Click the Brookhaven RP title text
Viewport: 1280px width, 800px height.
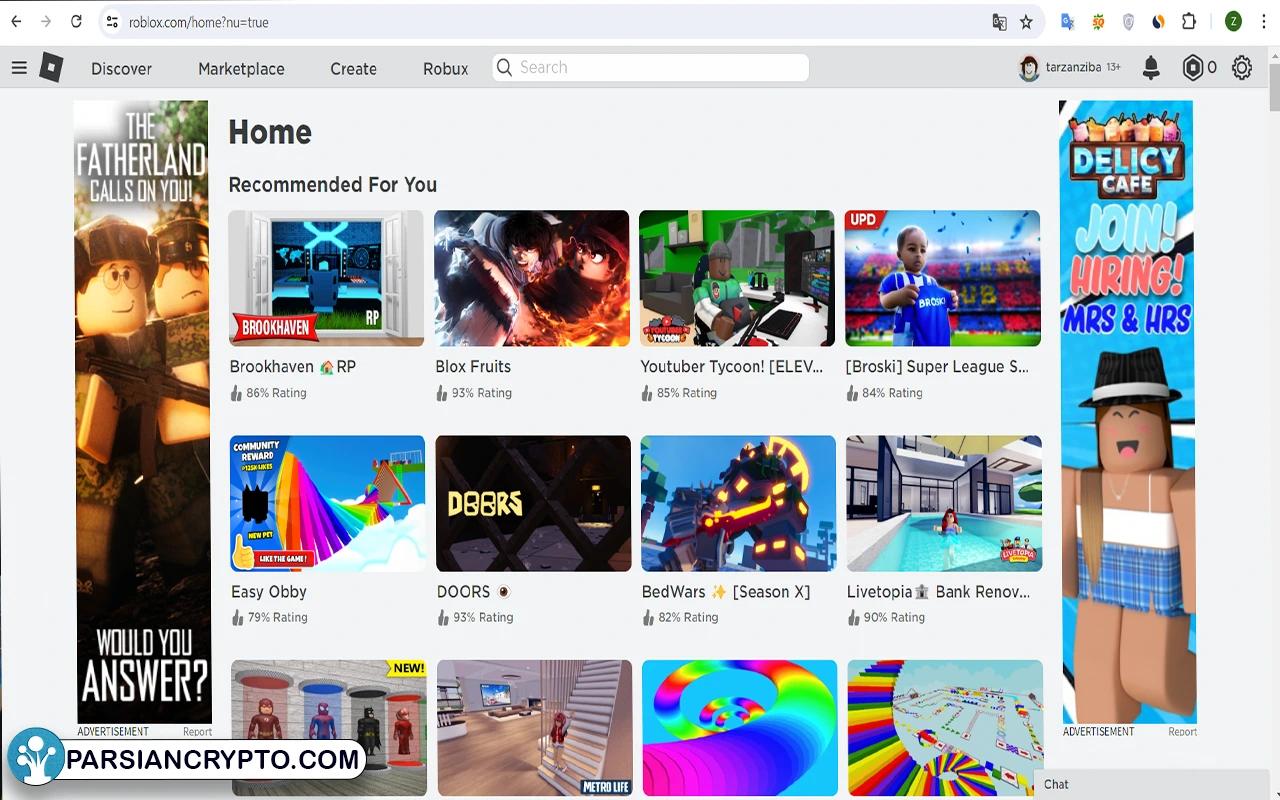(x=293, y=367)
